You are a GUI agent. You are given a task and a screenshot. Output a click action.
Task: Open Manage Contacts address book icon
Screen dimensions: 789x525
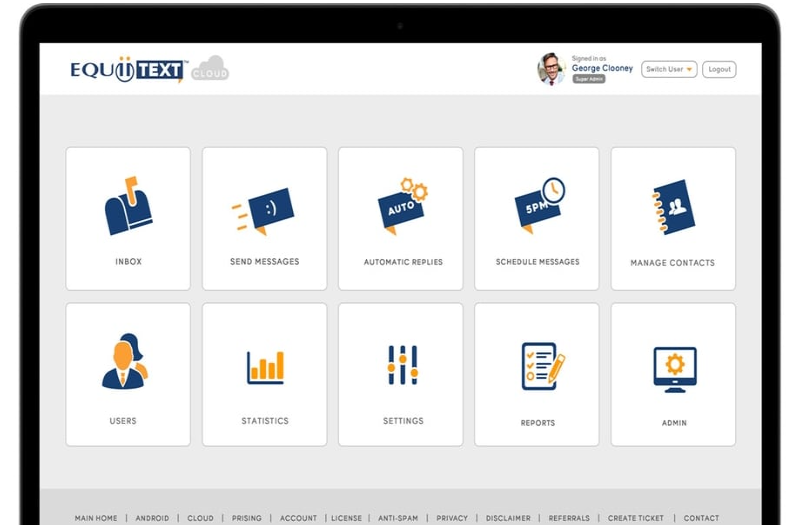[673, 207]
